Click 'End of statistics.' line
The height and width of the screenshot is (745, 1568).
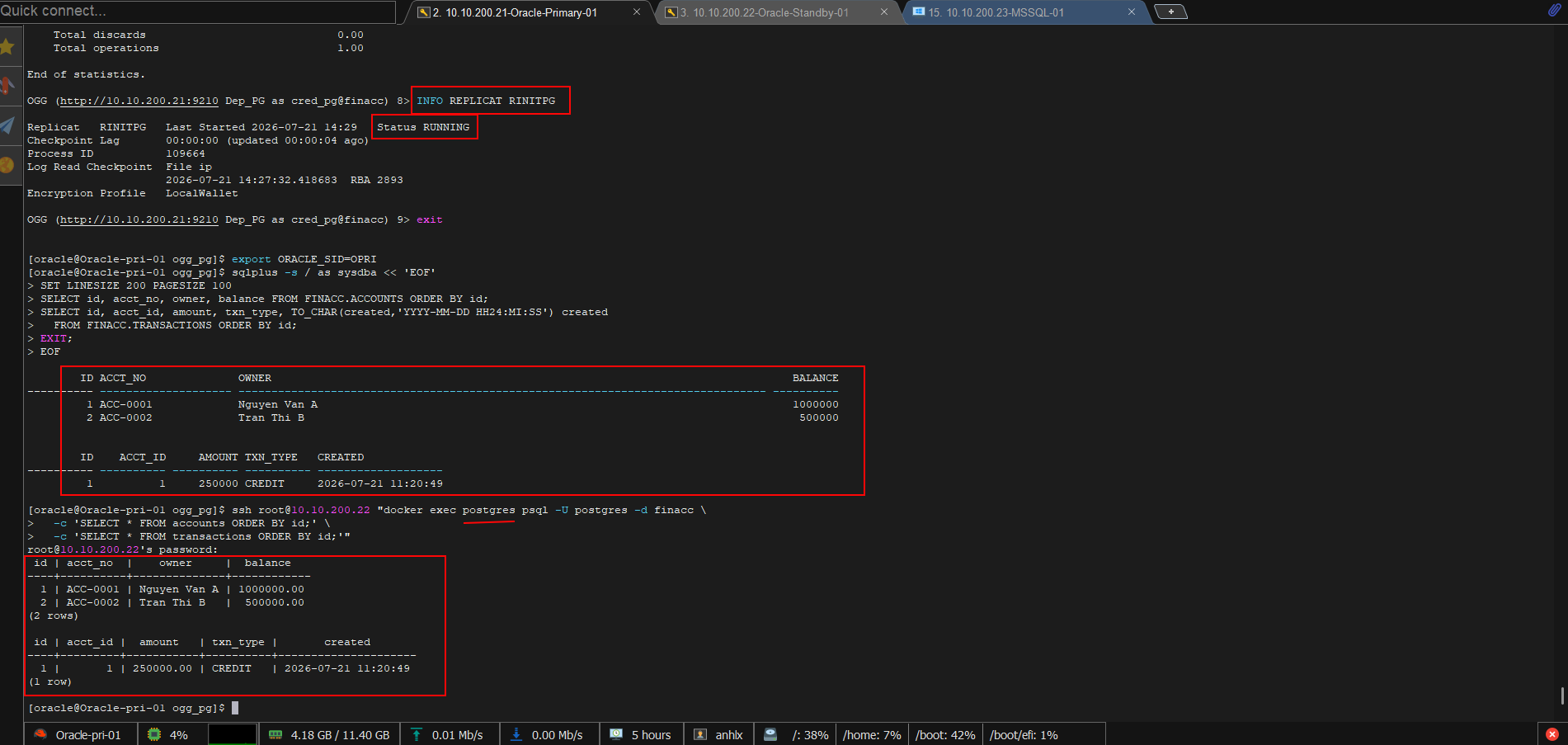coord(86,74)
